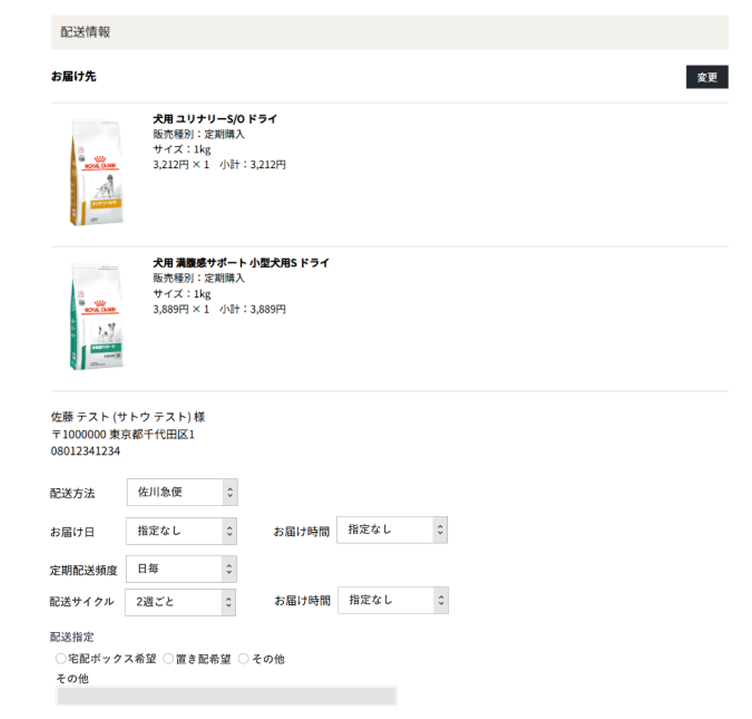The height and width of the screenshot is (719, 752).
Task: Expand the 定期配送頻度 dropdown showing 日毎
Action: point(182,569)
